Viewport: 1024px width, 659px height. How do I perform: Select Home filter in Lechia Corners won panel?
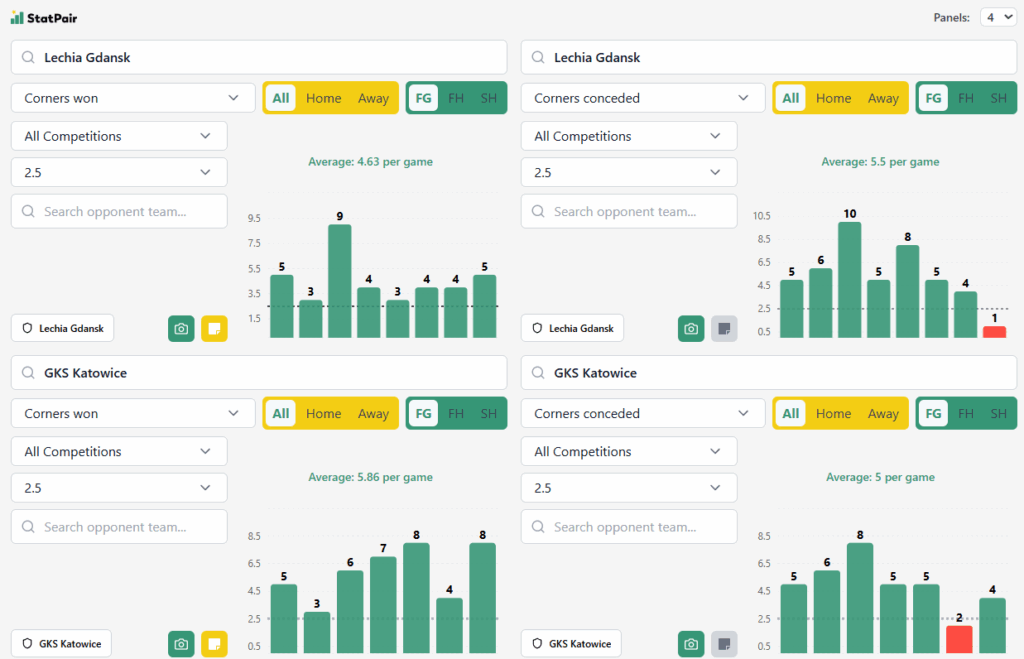(323, 98)
